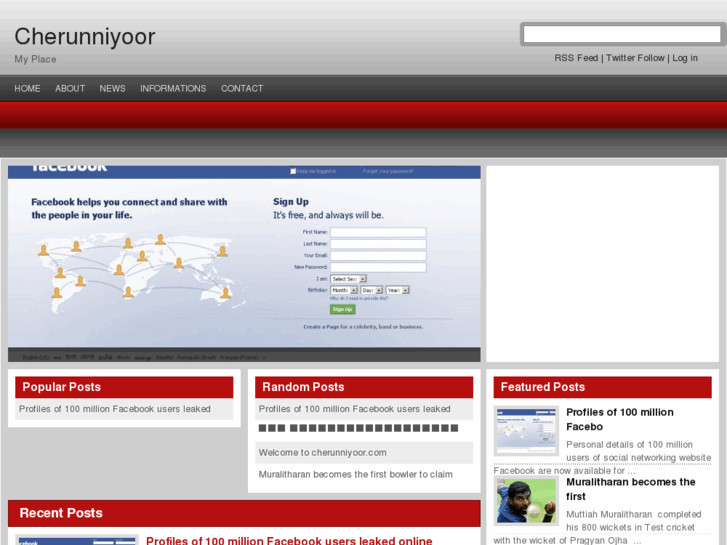Open the HOME menu item

(27, 89)
